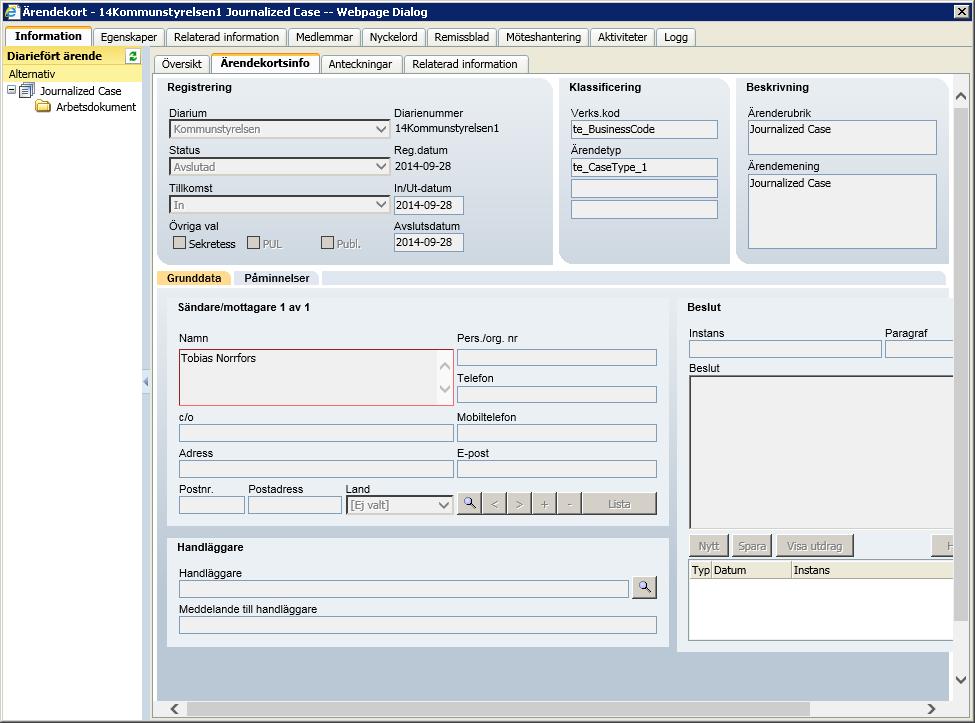The height and width of the screenshot is (723, 975).
Task: Select the Grunddata tab
Action: (x=193, y=278)
